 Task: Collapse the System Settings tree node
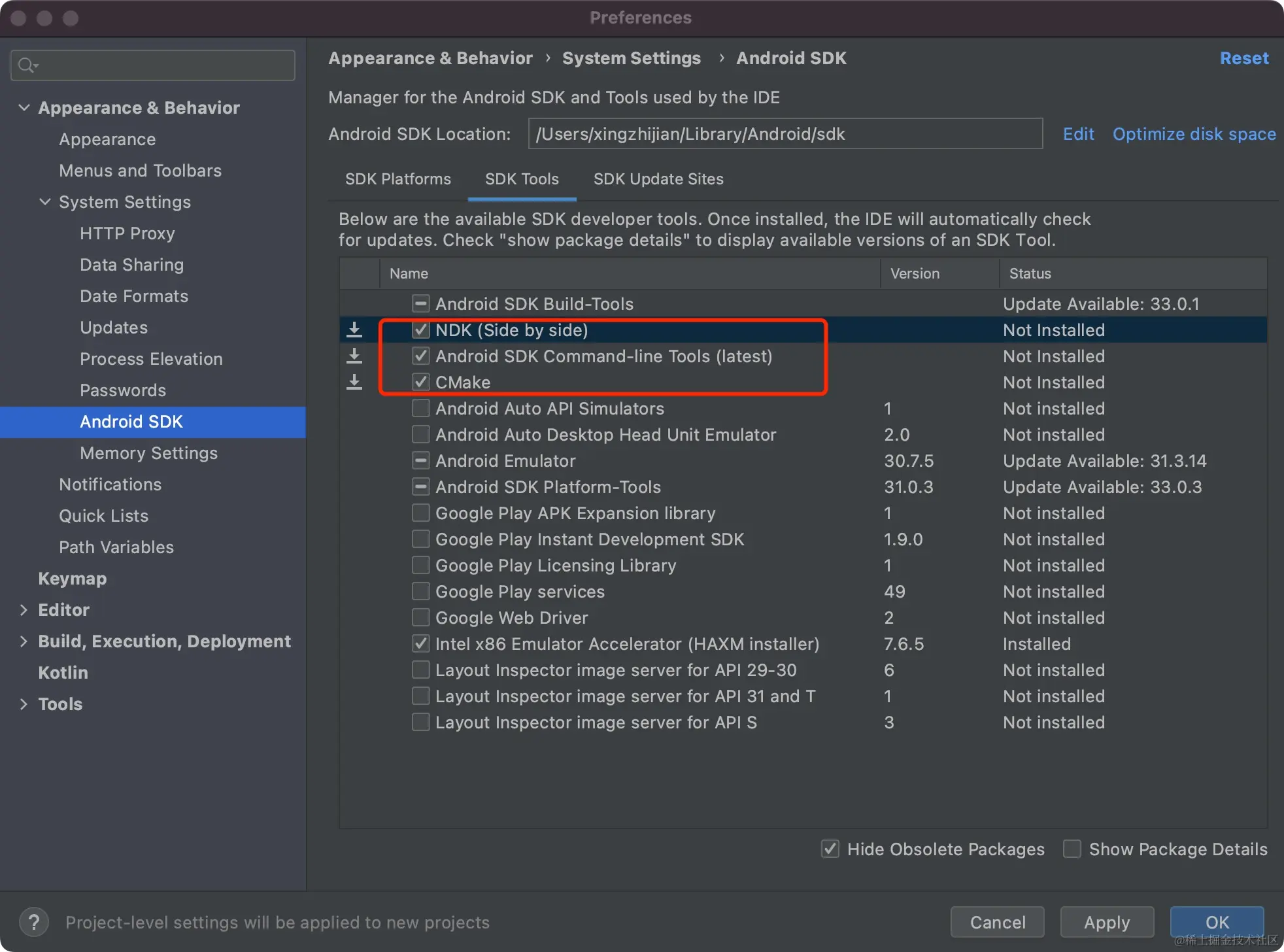[x=45, y=201]
